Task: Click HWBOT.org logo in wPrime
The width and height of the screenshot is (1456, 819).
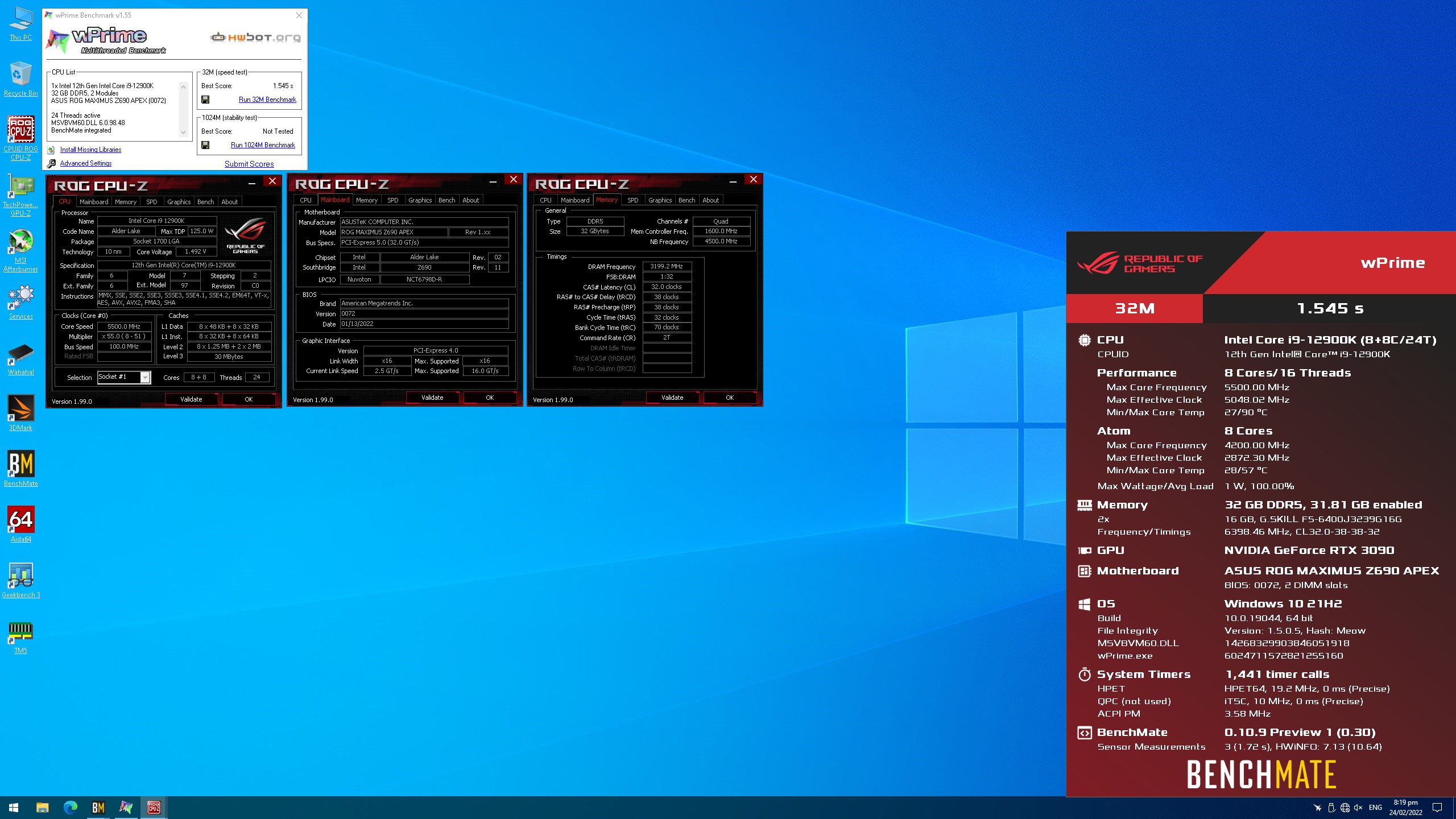Action: coord(255,38)
